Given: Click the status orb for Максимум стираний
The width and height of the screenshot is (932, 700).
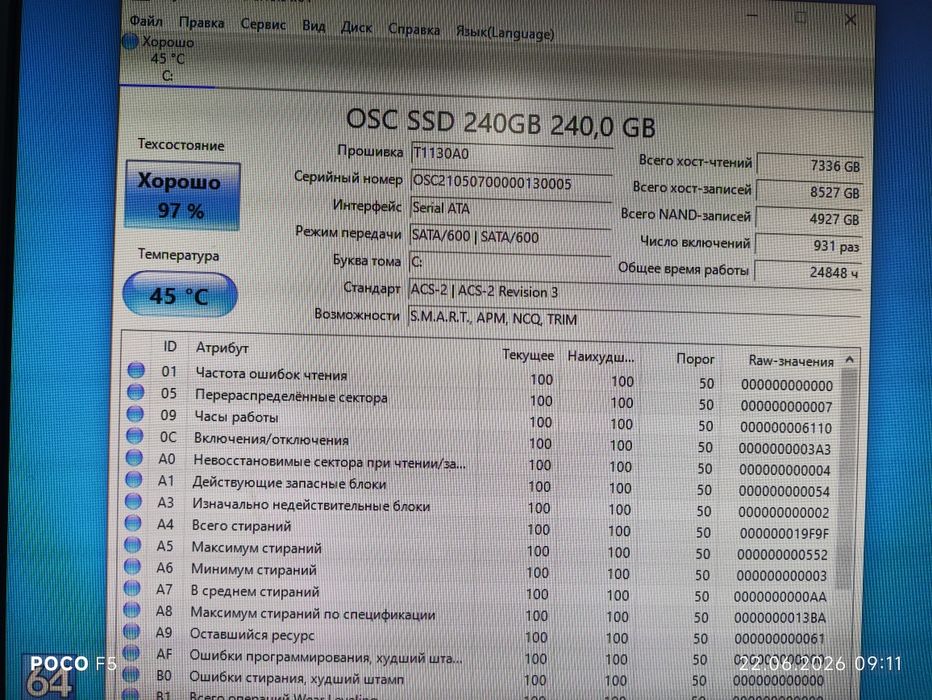Looking at the screenshot, I should (x=133, y=545).
